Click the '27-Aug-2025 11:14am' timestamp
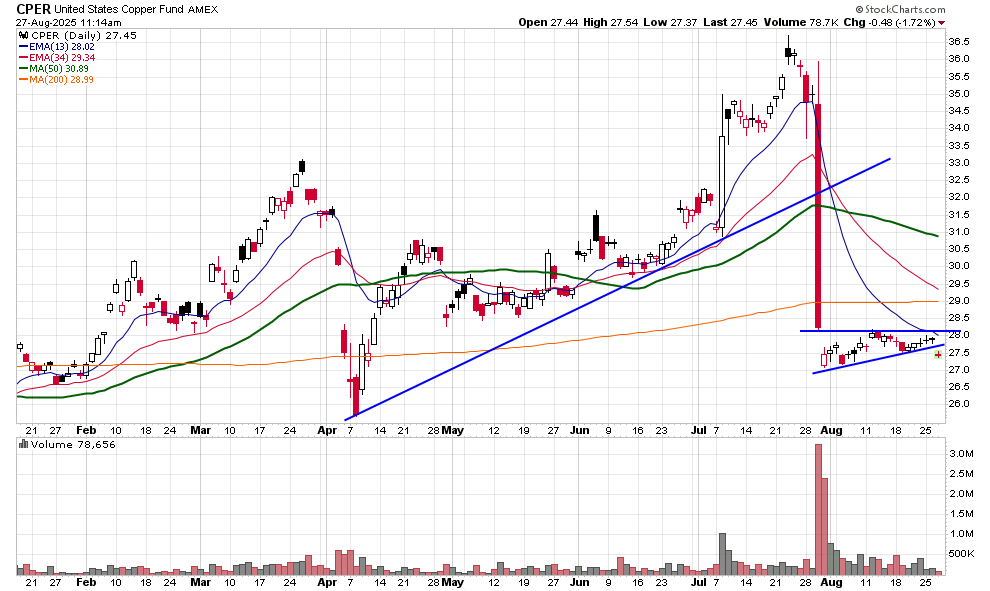 (x=69, y=23)
